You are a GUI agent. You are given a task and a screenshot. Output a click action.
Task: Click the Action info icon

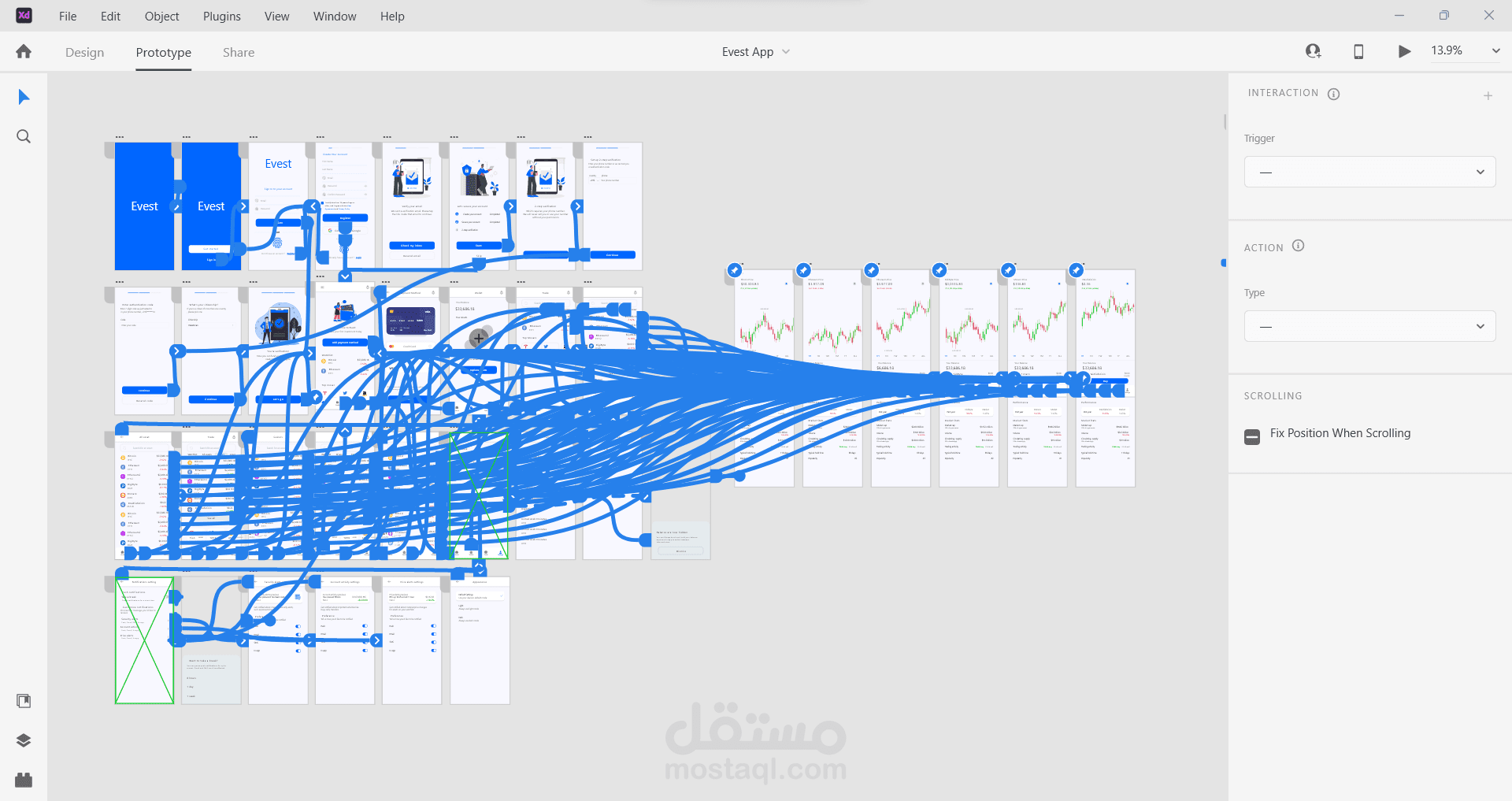tap(1299, 246)
